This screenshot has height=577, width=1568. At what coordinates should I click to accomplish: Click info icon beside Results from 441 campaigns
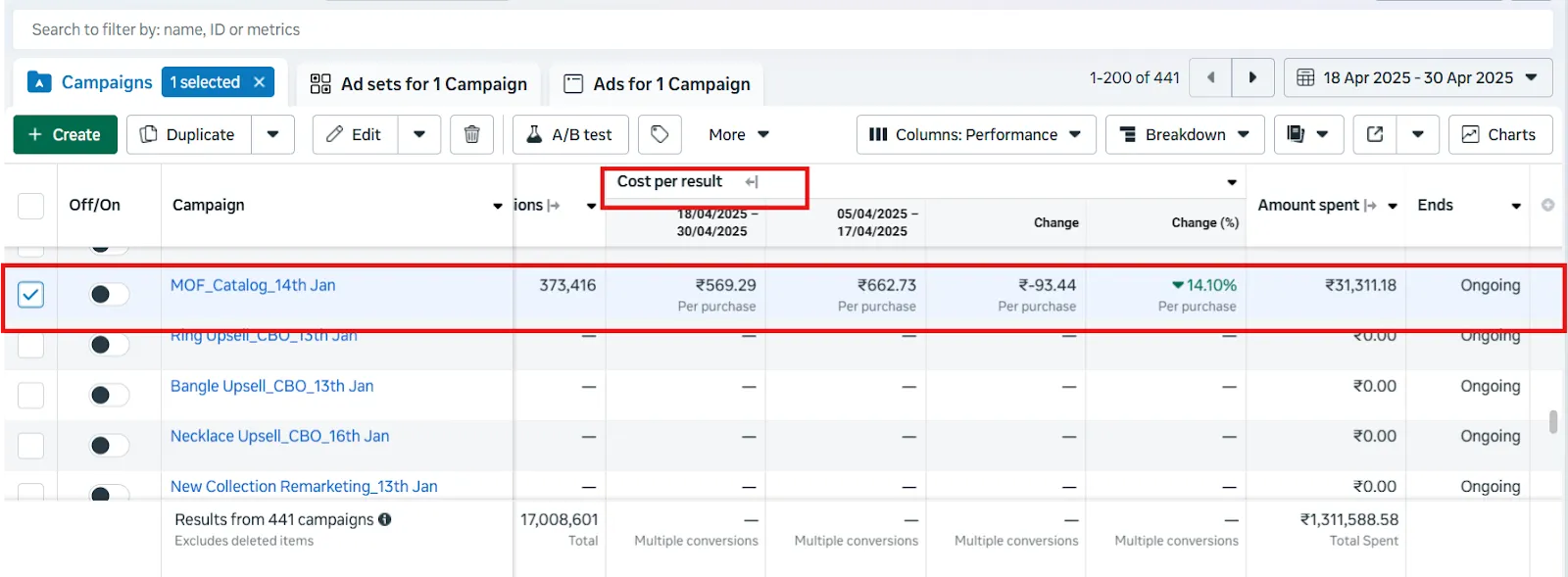tap(385, 519)
